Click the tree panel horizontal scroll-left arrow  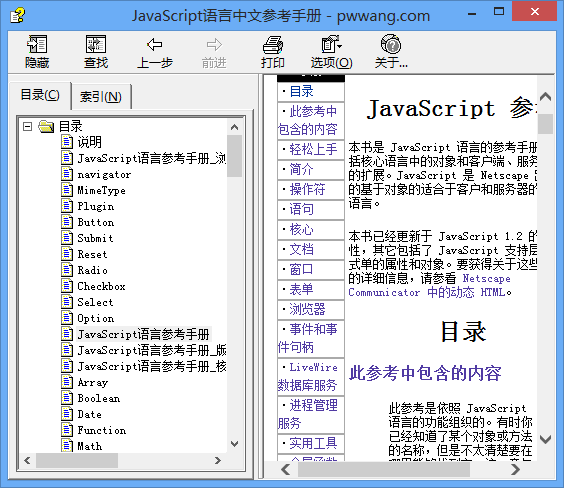coord(27,460)
